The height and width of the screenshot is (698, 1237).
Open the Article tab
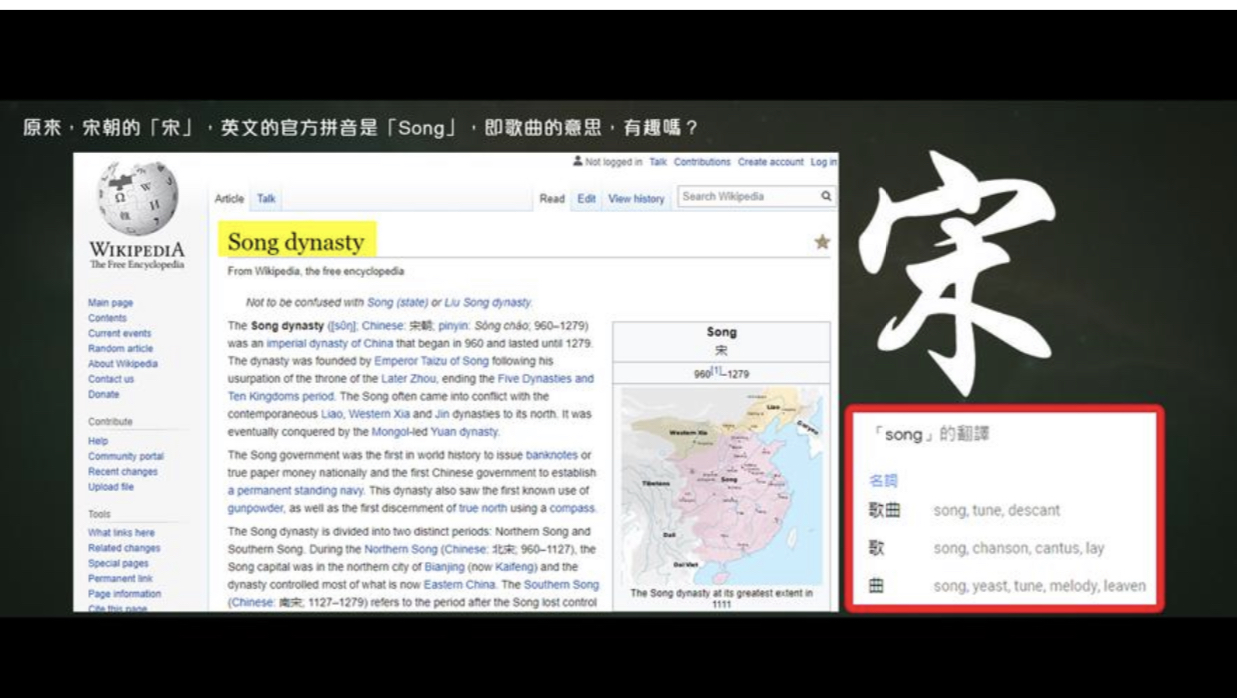click(x=229, y=199)
